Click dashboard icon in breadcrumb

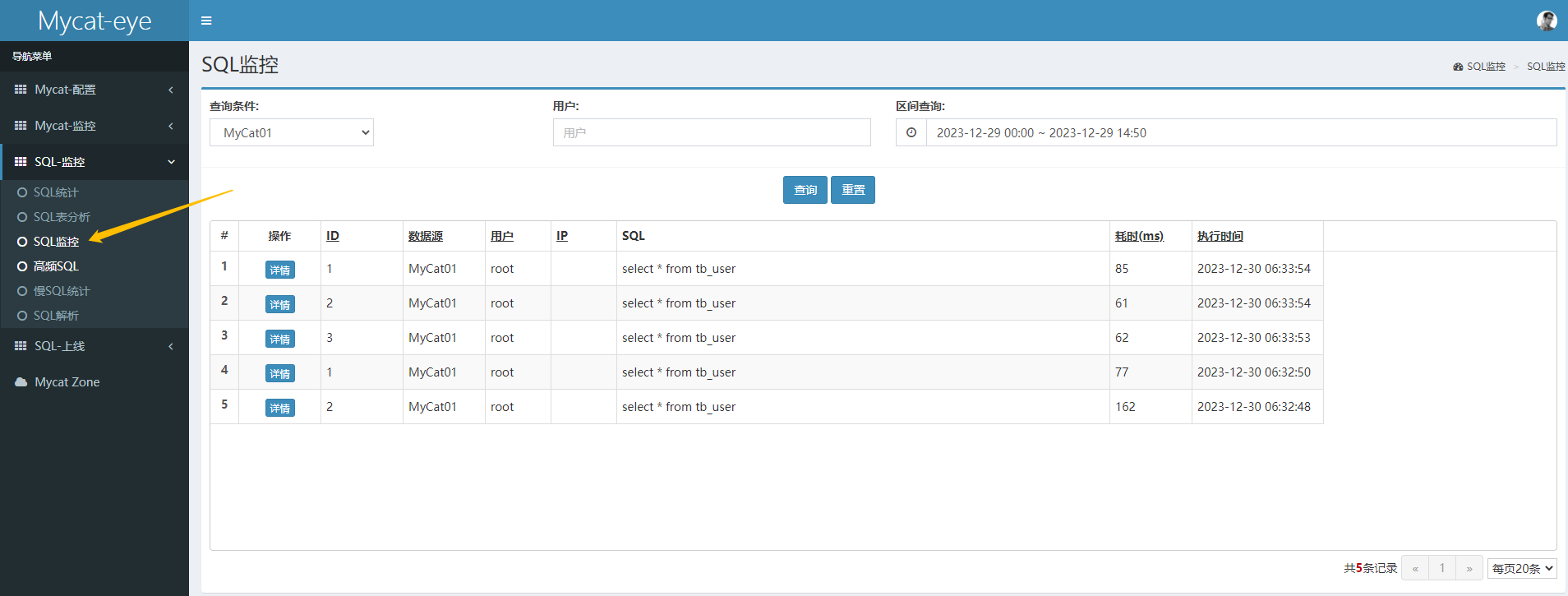(1458, 67)
